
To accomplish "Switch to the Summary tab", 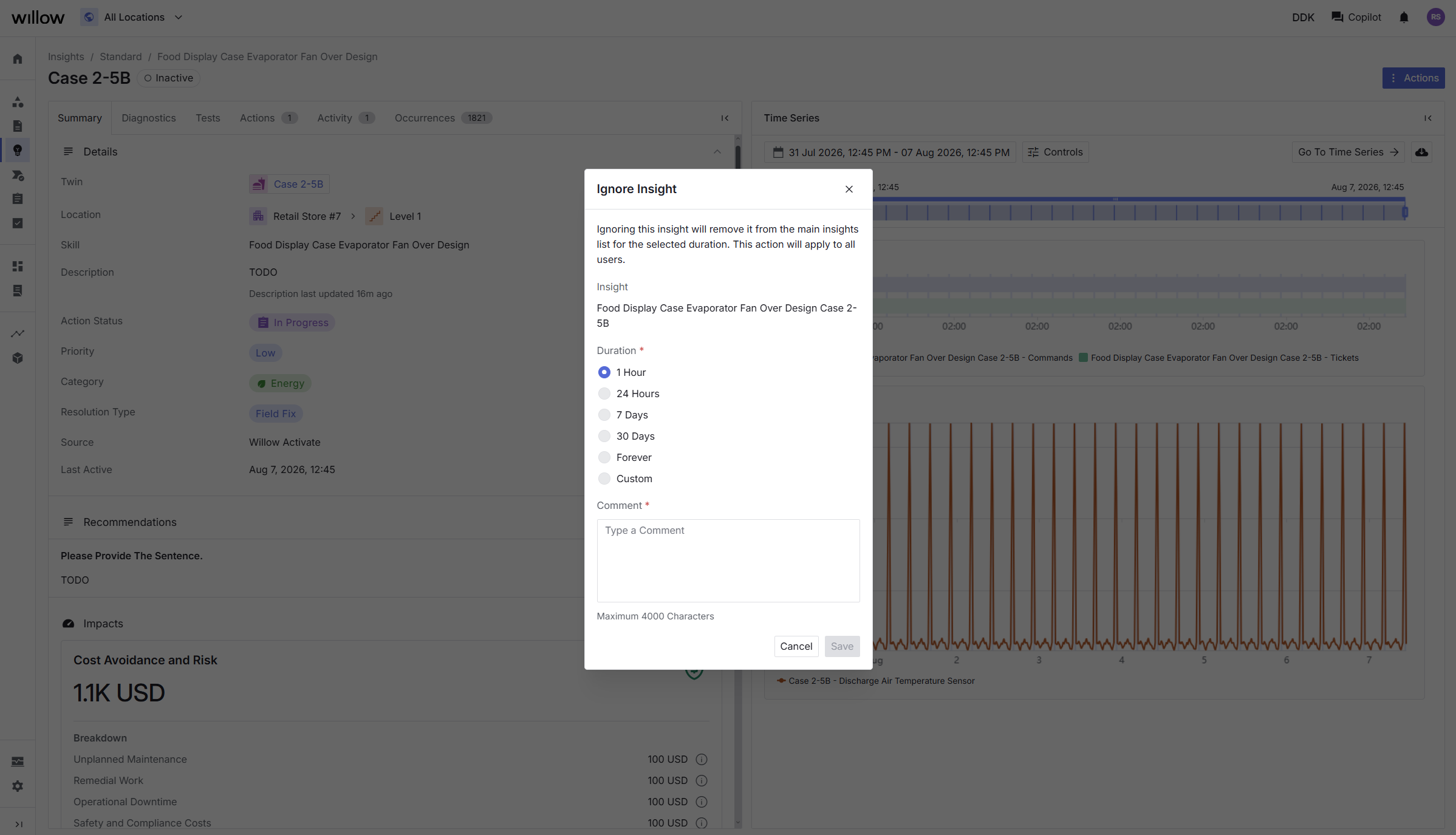I will 80,118.
